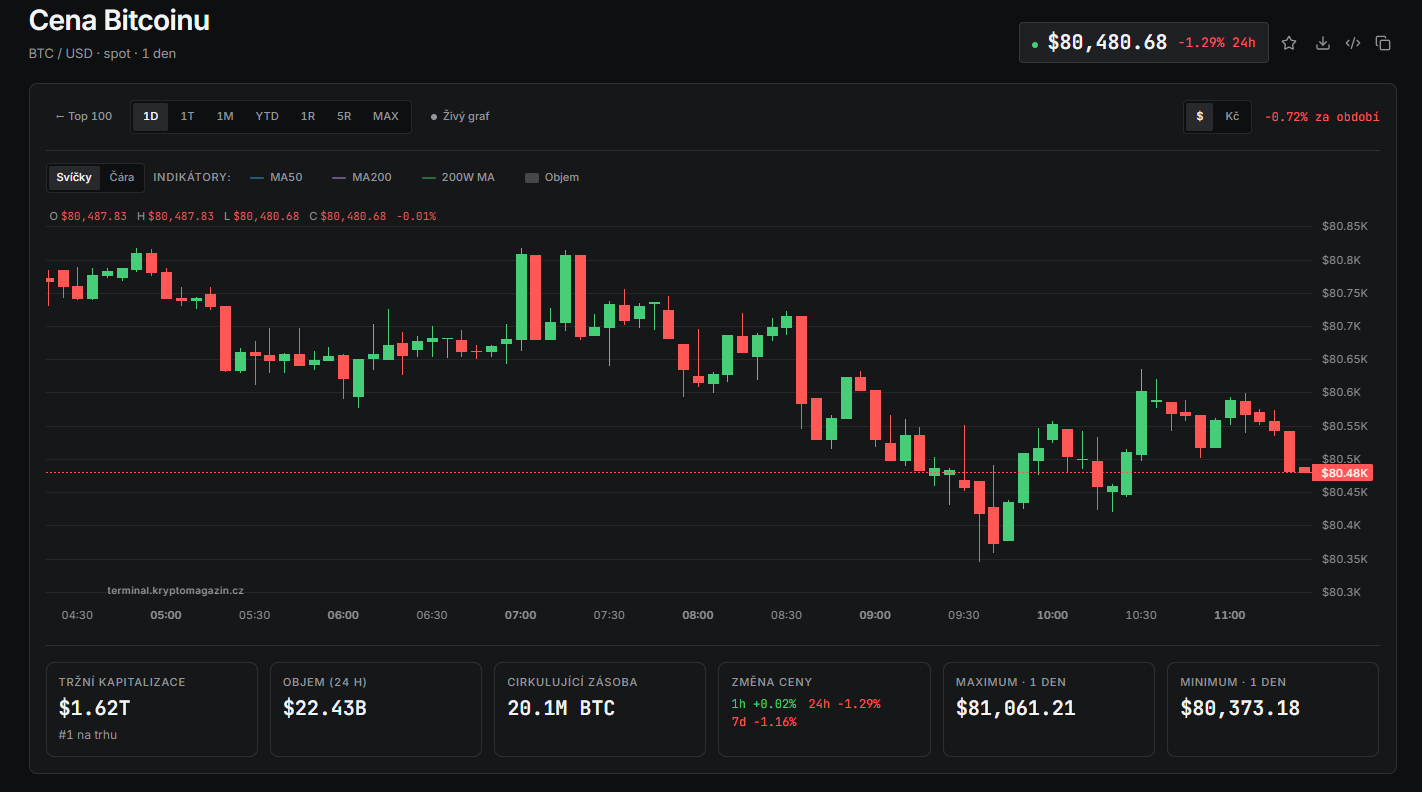The height and width of the screenshot is (792, 1422).
Task: Click the BTC / USD · spot · 1 den subtitle
Action: (x=103, y=53)
